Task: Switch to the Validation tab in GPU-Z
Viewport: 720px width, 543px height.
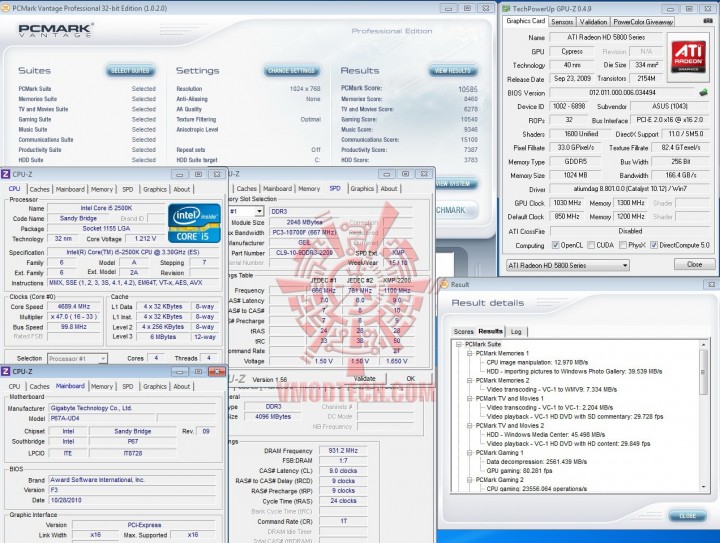Action: (x=593, y=22)
